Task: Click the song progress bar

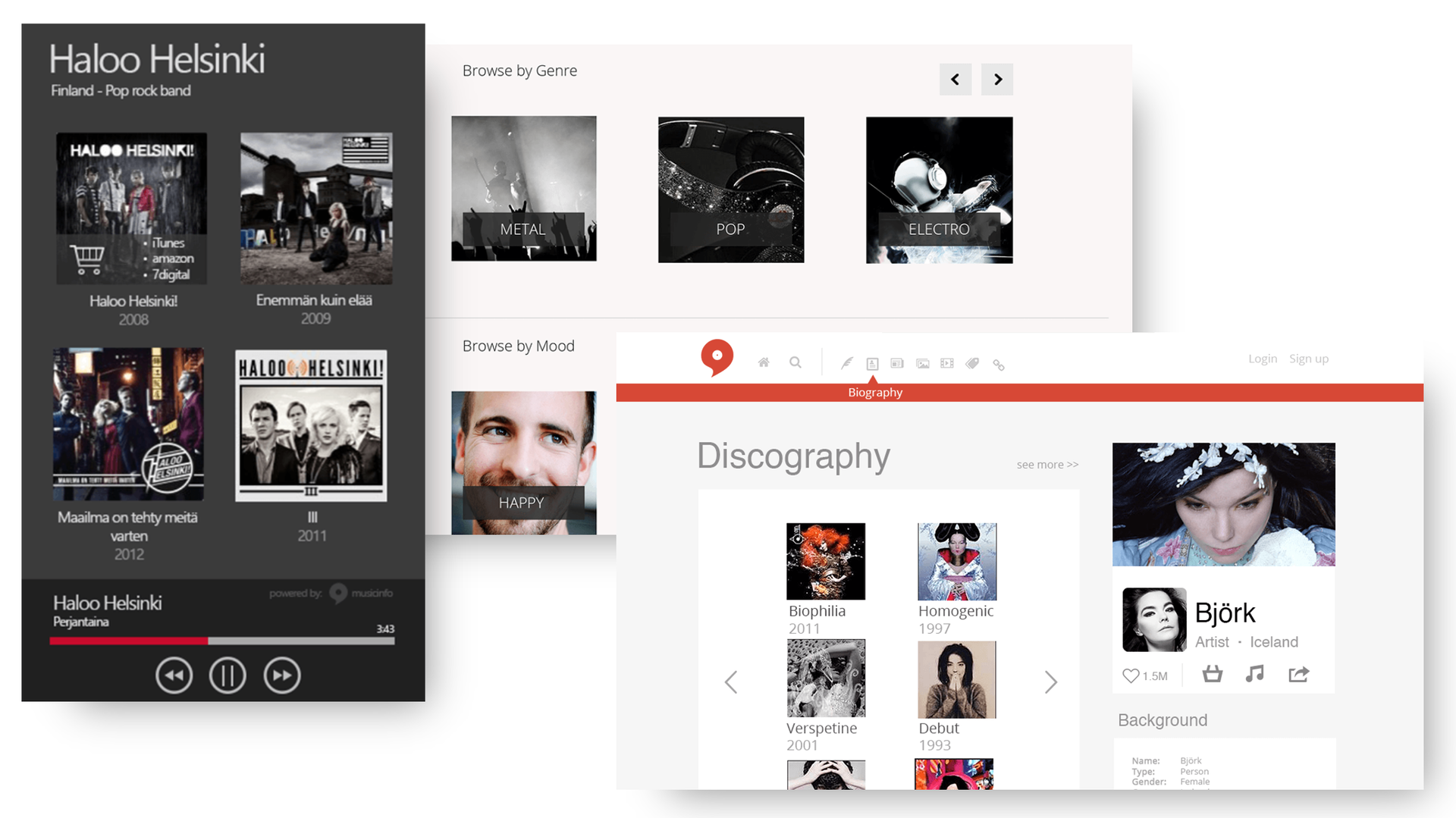Action: click(x=220, y=641)
